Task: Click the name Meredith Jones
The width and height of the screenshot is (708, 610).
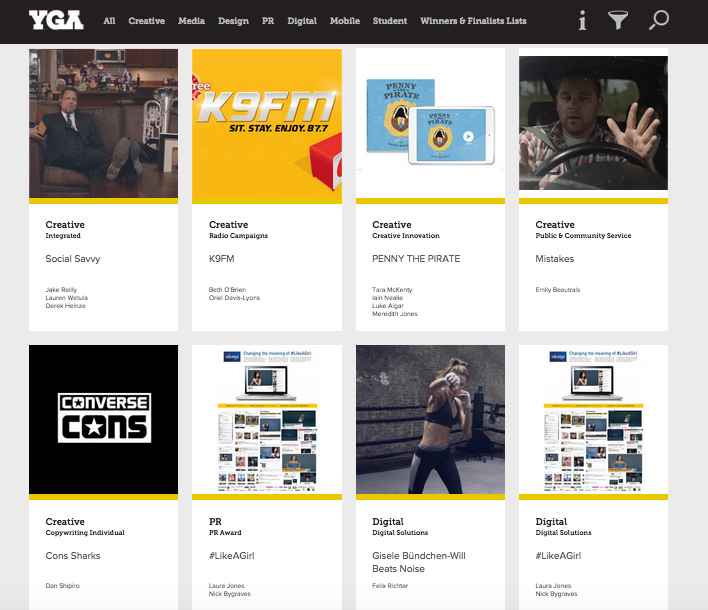Action: point(394,314)
